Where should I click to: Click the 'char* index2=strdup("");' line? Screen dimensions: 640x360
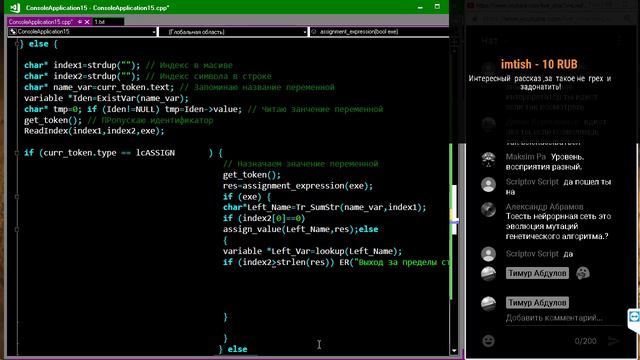[82, 76]
